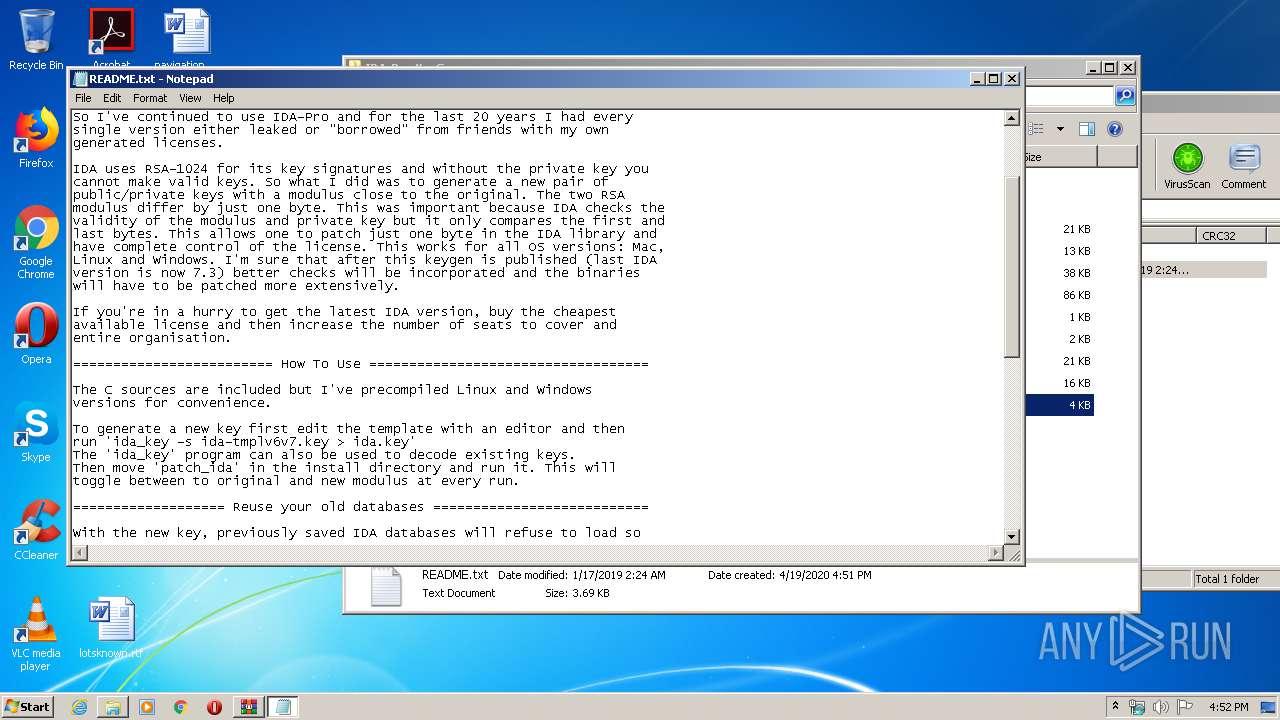The image size is (1280, 720).
Task: Select the 38 KB file row in Explorer
Action: point(1059,273)
